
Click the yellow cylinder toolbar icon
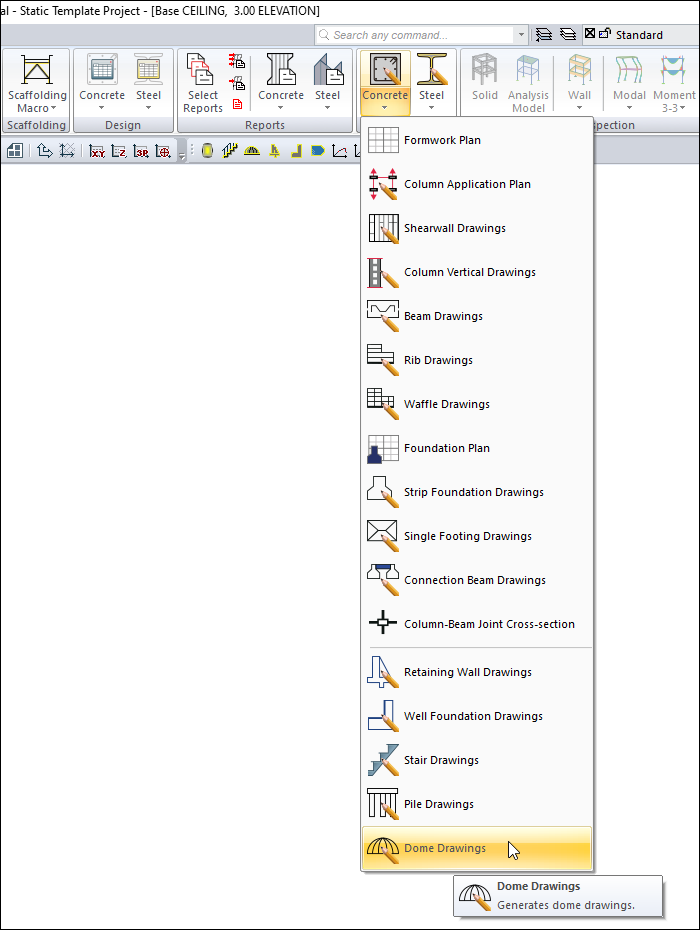click(207, 151)
